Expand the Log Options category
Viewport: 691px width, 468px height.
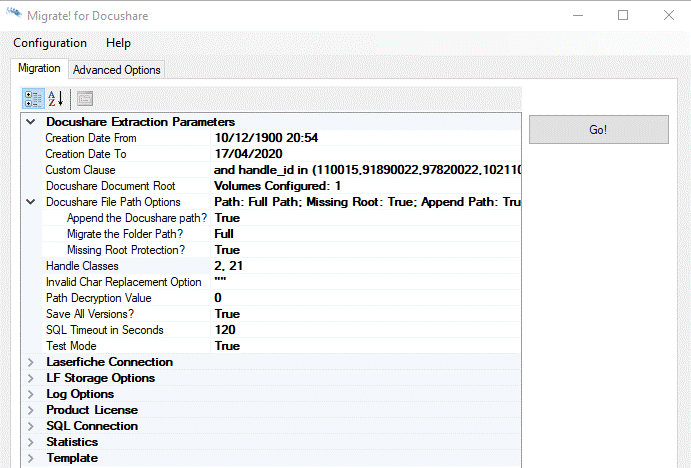pyautogui.click(x=30, y=394)
